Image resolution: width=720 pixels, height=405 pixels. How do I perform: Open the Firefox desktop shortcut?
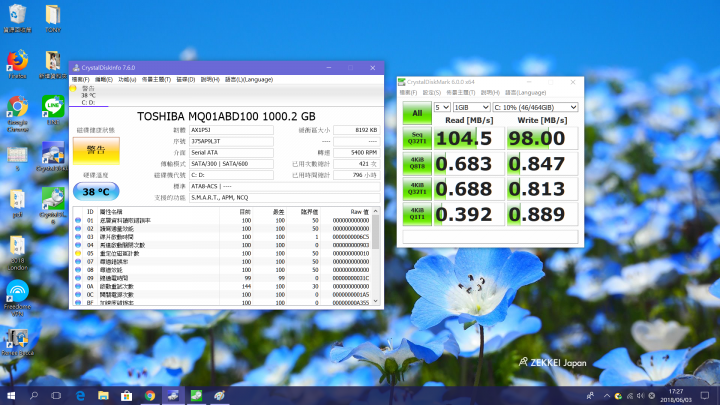pos(17,64)
